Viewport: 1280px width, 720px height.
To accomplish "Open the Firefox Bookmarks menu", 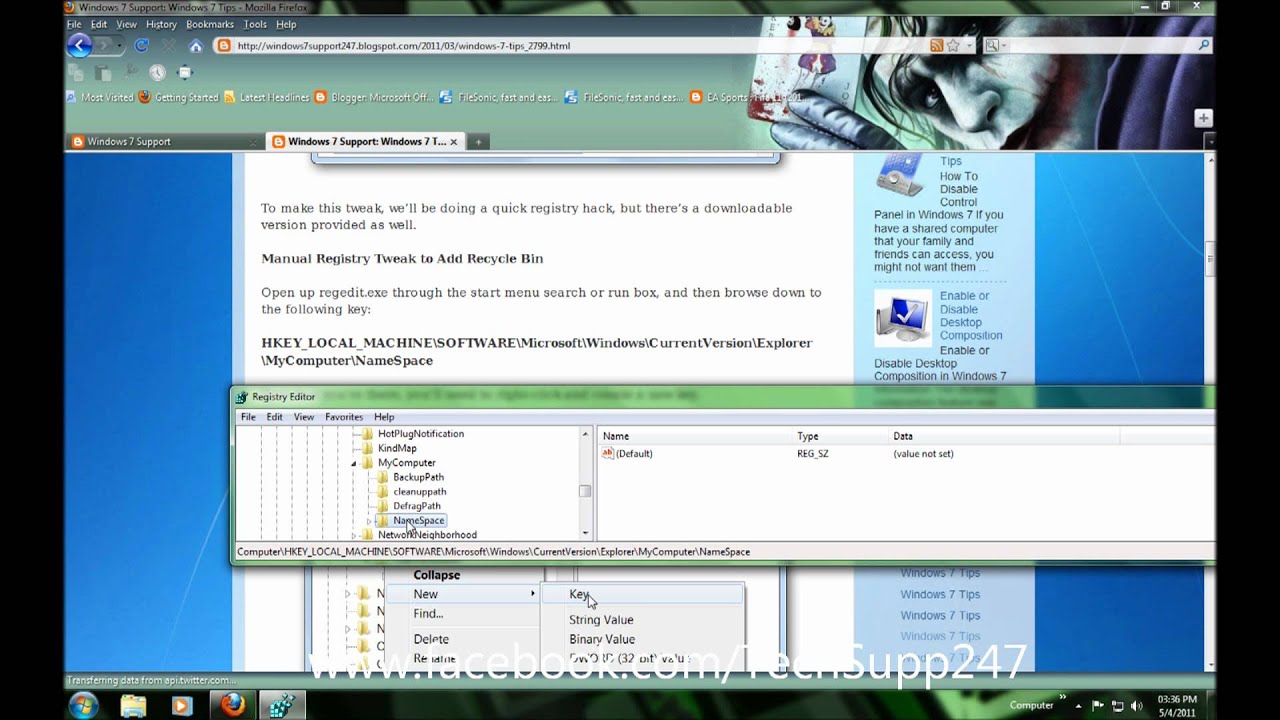I will pos(210,24).
